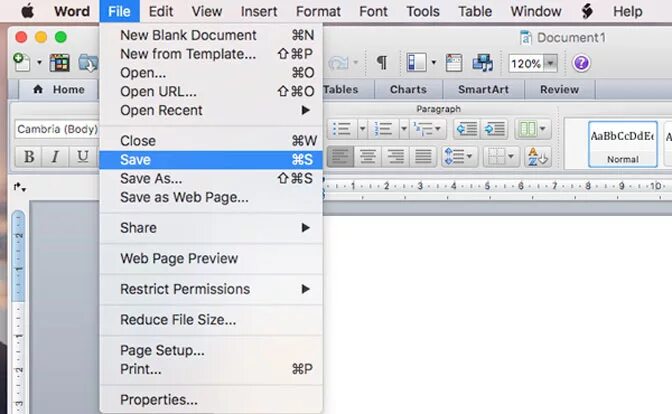672x414 pixels.
Task: Choose Save As… menu item
Action: [211, 179]
